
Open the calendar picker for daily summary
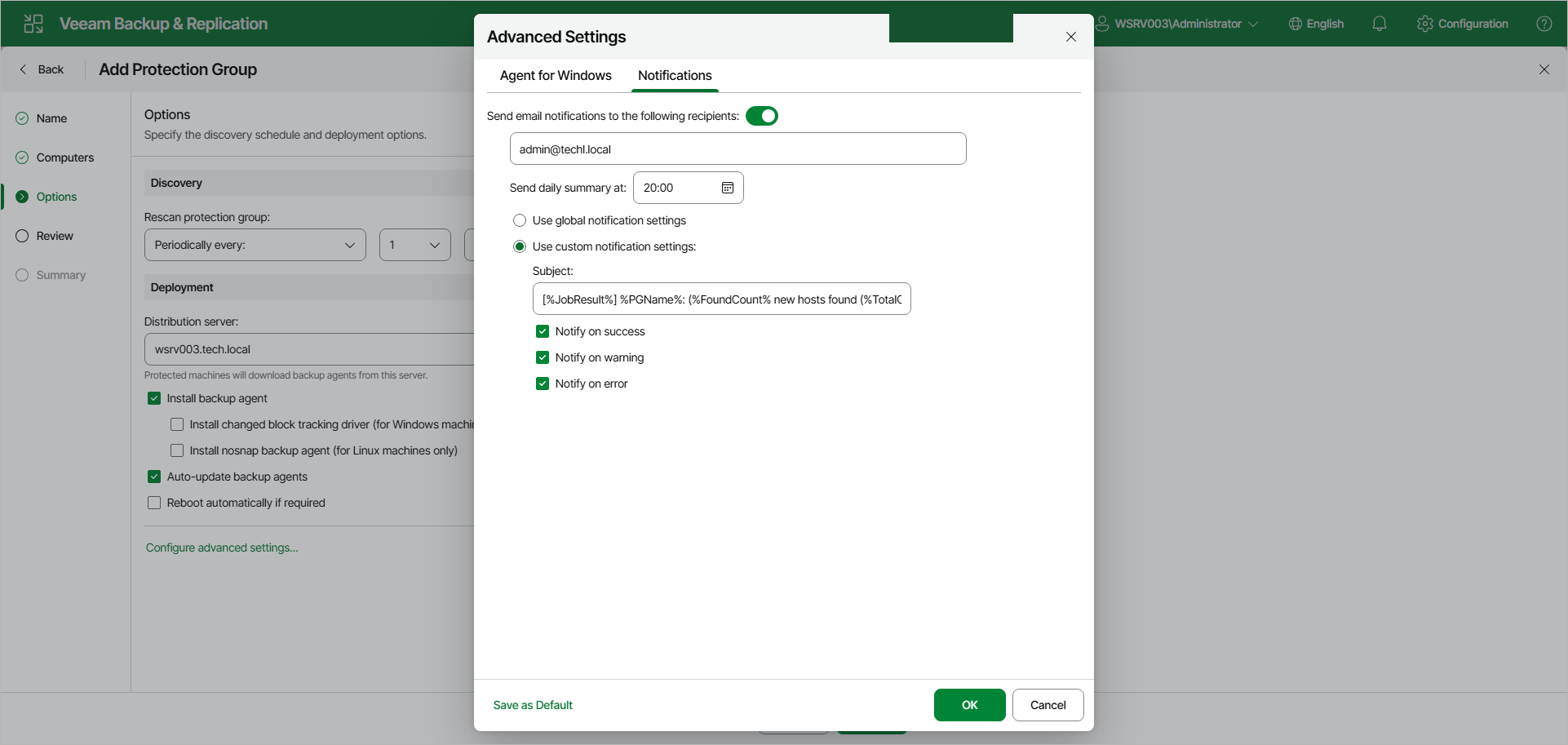pos(728,188)
